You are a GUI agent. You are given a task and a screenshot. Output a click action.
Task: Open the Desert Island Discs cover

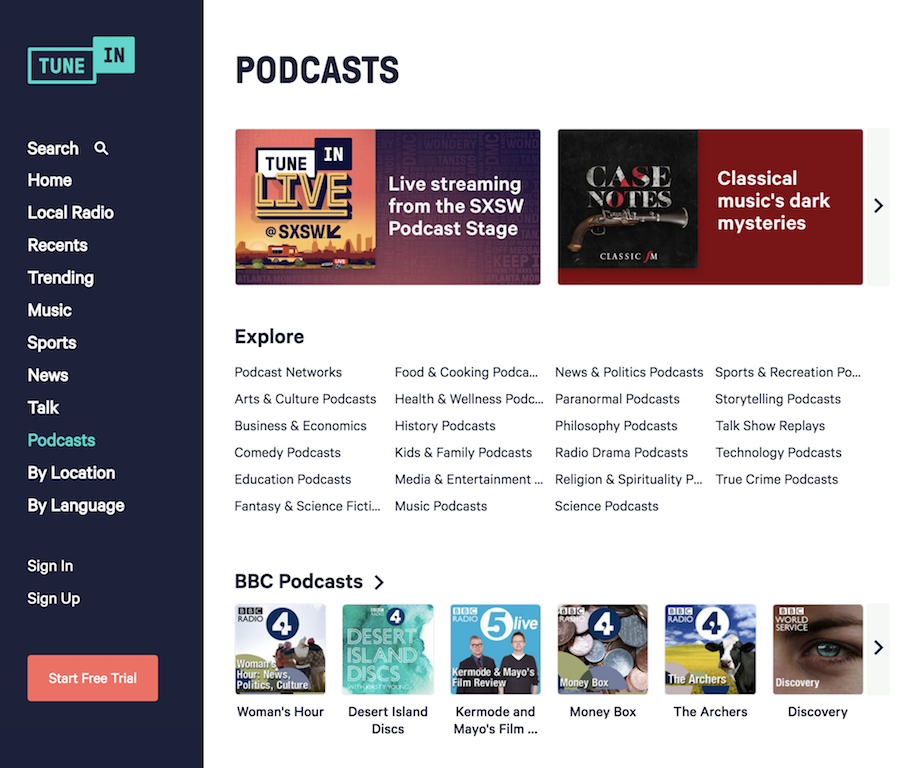388,649
